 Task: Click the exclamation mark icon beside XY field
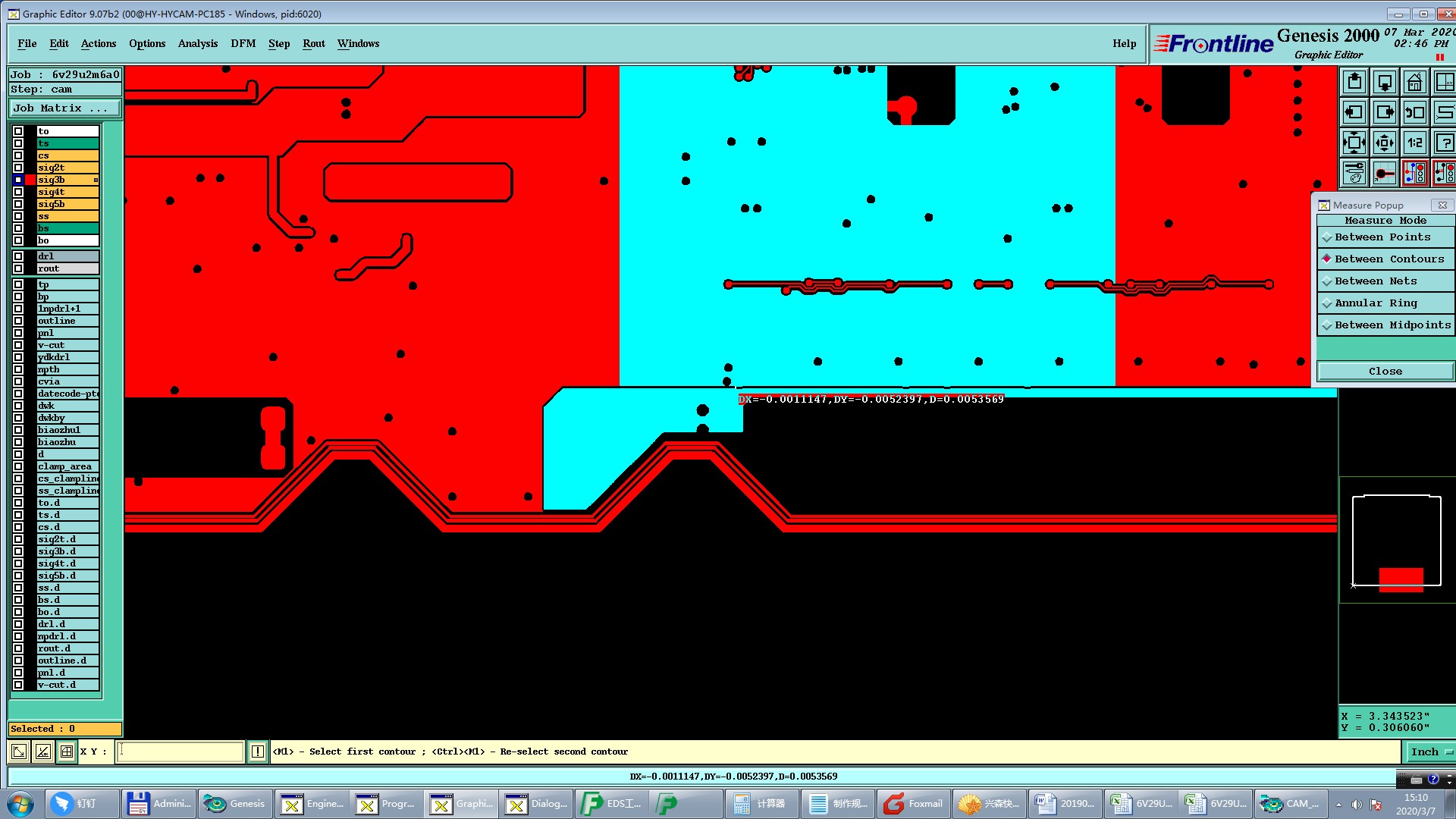coord(258,752)
